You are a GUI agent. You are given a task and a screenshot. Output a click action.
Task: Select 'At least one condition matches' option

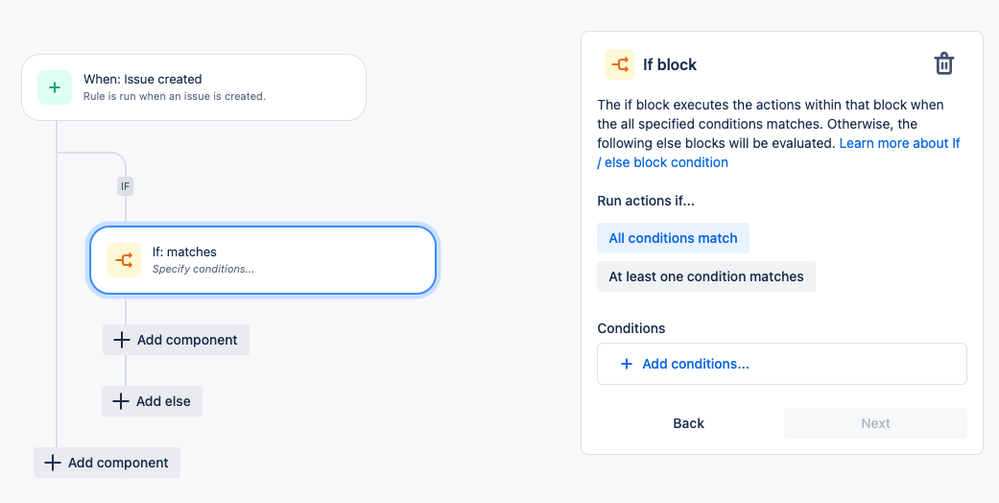706,277
